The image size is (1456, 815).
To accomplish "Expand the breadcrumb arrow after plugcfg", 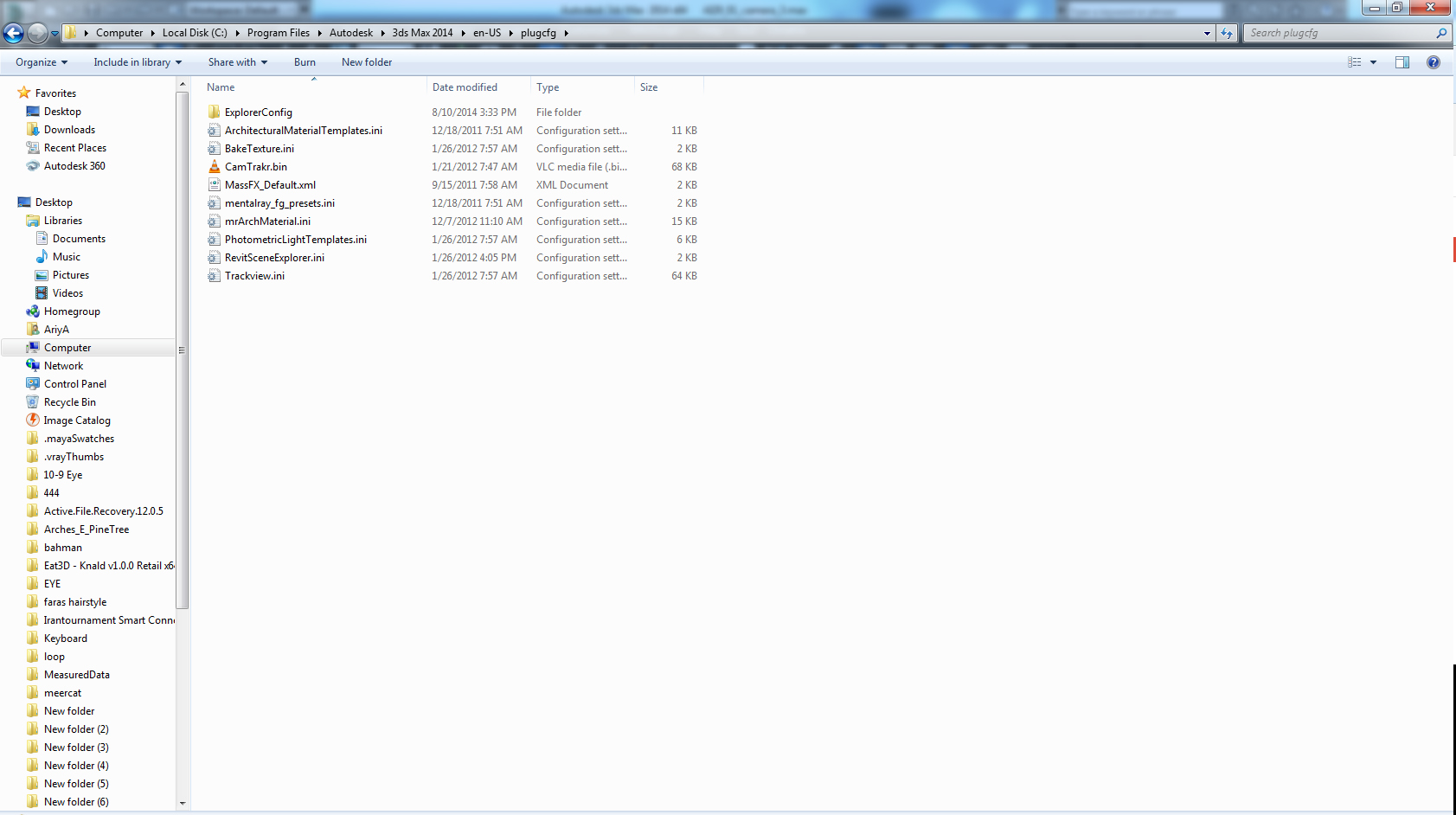I will tap(566, 33).
